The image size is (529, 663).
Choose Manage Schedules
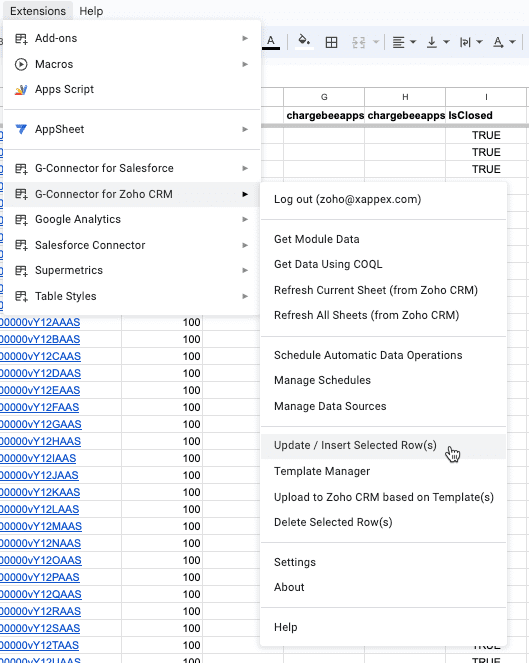383,380
